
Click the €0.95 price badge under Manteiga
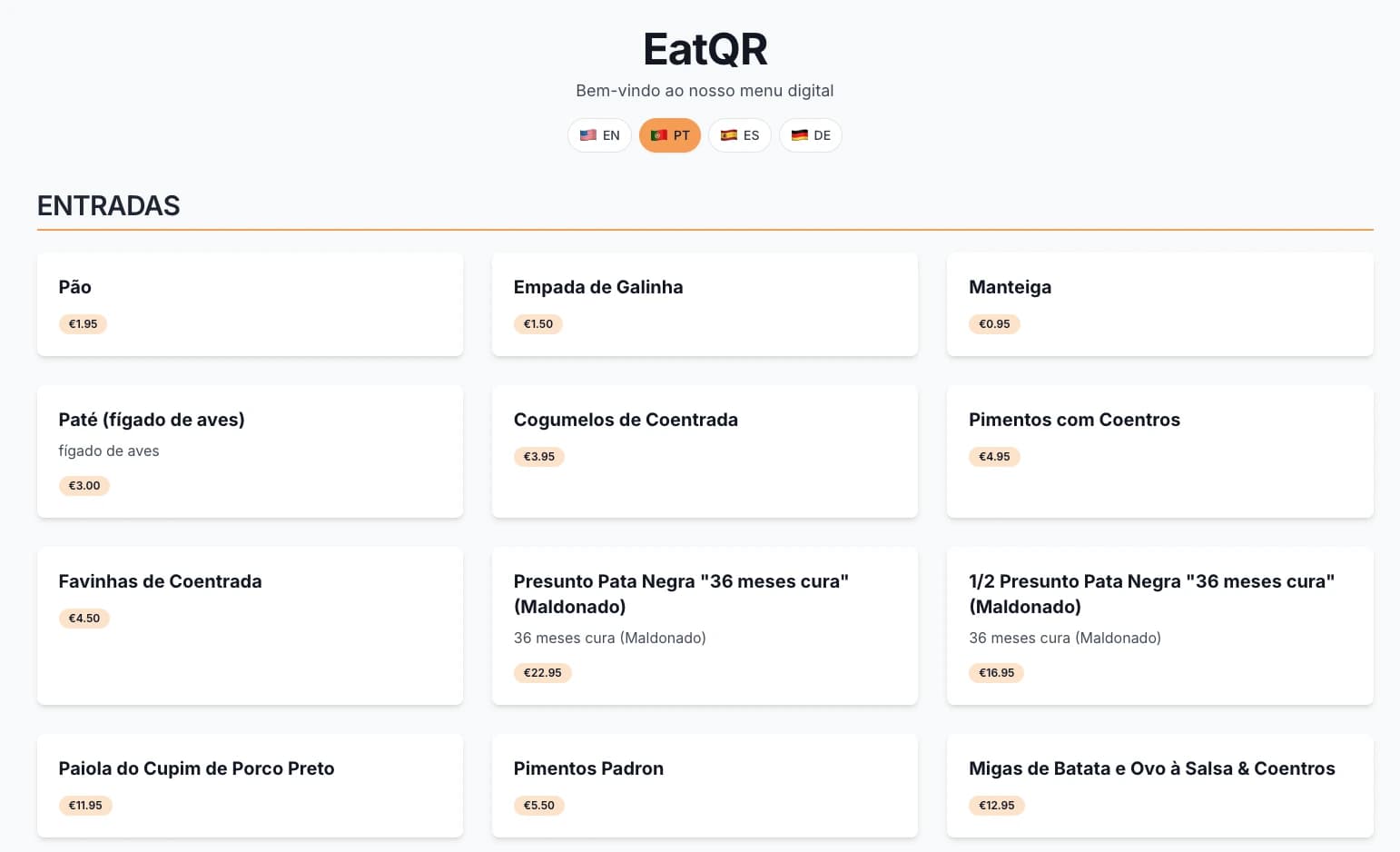click(x=994, y=323)
